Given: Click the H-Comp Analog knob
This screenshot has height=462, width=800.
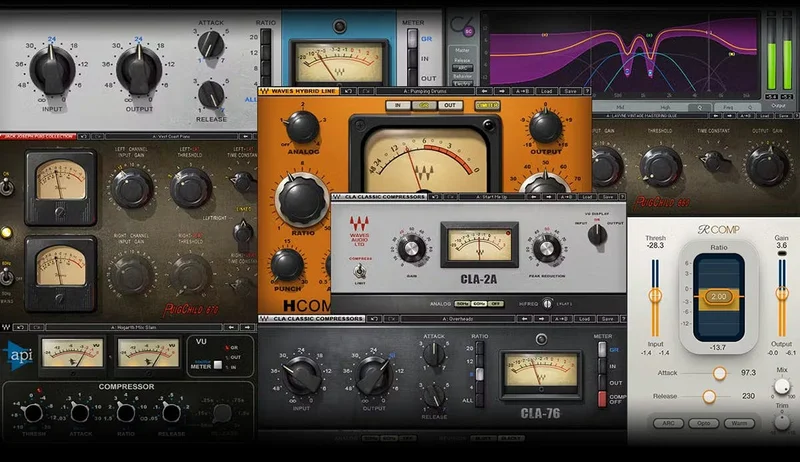Looking at the screenshot, I should [302, 127].
